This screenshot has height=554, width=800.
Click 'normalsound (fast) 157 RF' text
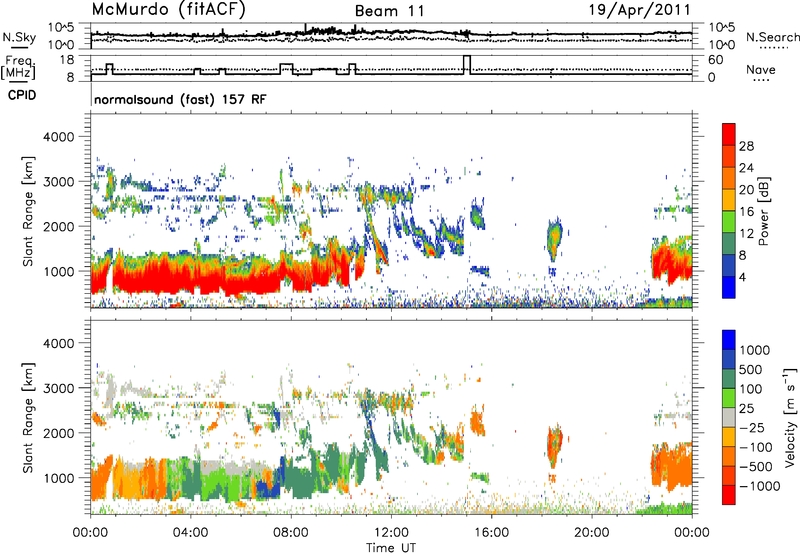(x=180, y=99)
